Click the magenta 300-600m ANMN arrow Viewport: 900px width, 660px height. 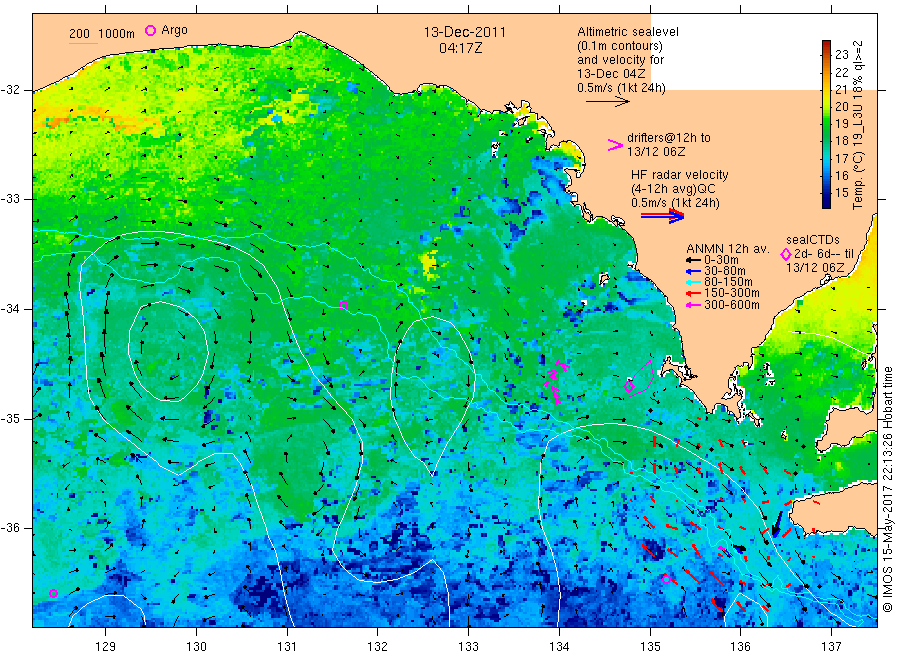693,305
